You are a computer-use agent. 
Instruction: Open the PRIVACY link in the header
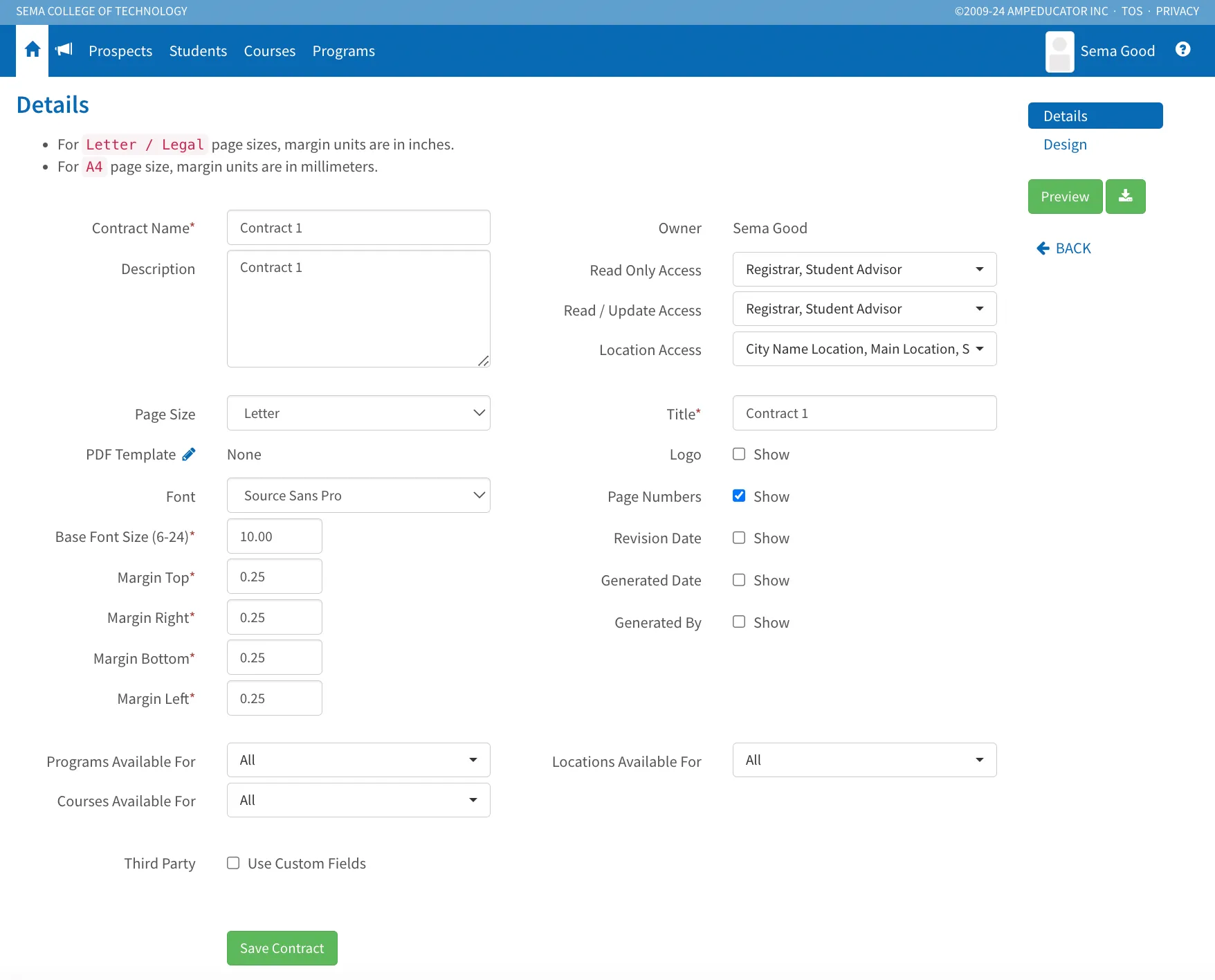tap(1177, 11)
